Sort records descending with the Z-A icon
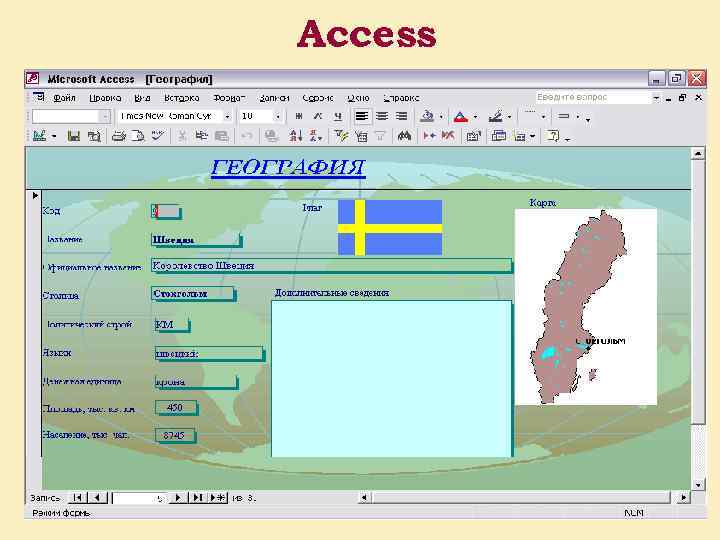Screen dimensions: 720x540 pyautogui.click(x=315, y=136)
